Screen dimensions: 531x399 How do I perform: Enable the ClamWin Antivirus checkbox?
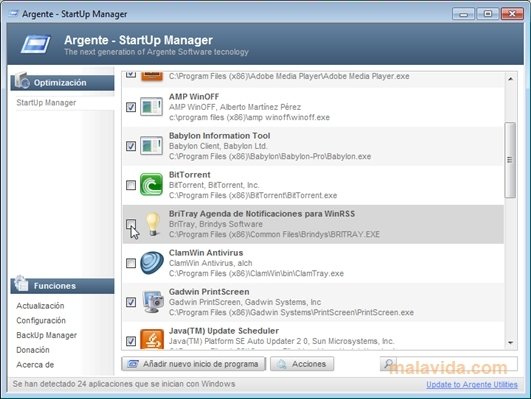point(131,263)
